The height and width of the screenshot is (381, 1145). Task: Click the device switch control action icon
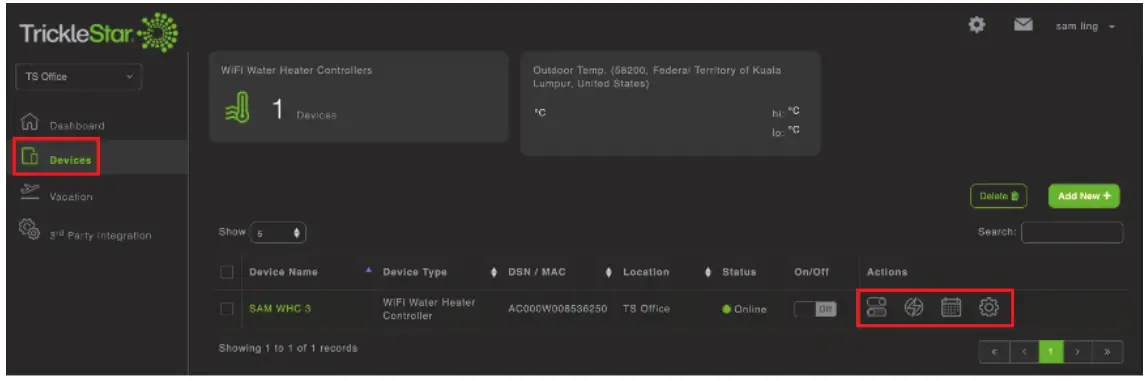coord(876,308)
